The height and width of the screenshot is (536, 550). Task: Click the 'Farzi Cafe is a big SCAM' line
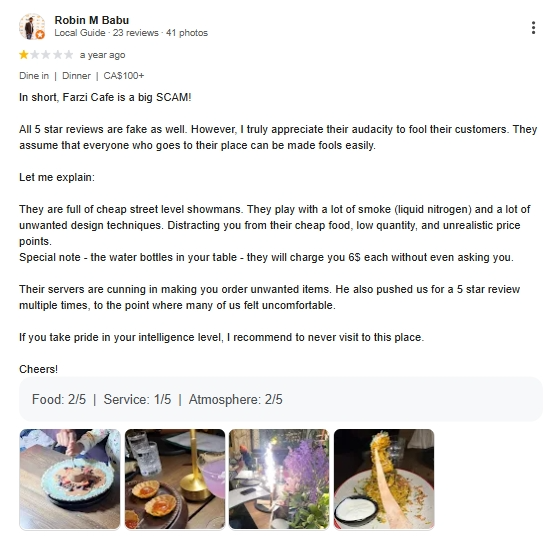pyautogui.click(x=105, y=97)
